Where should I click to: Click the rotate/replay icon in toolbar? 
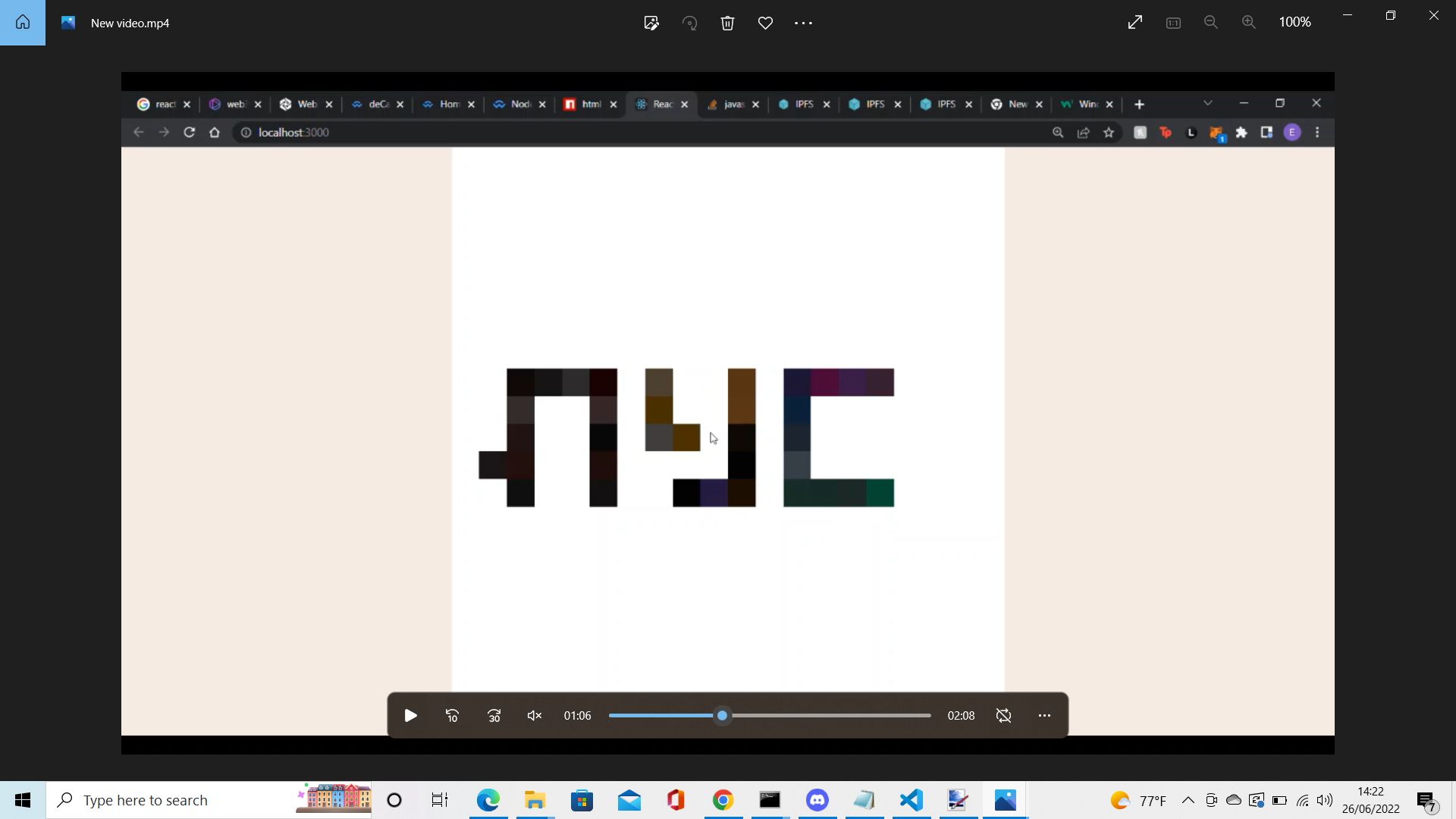tap(691, 22)
